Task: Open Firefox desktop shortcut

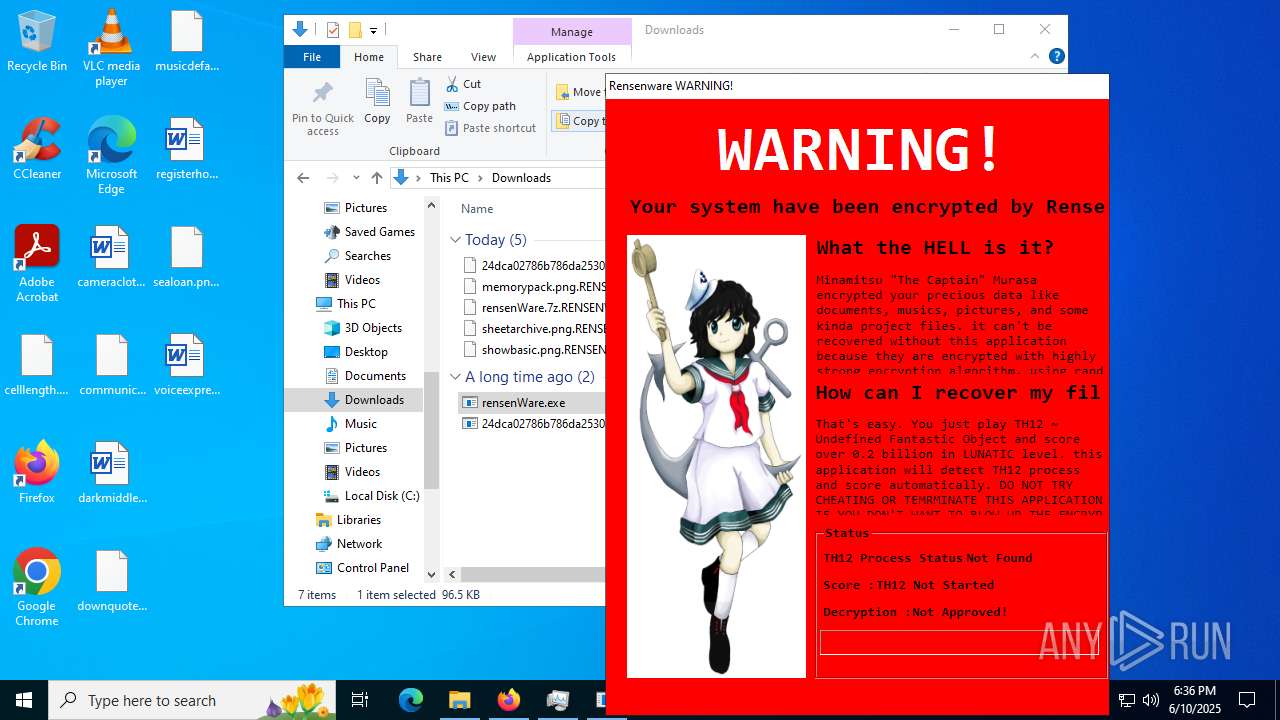Action: (x=37, y=473)
